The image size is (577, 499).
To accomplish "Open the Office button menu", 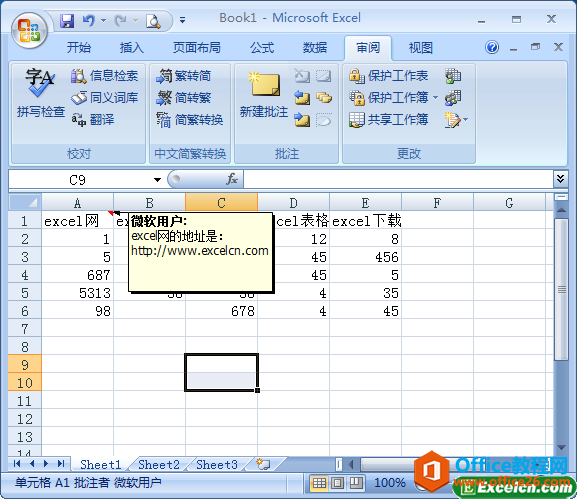I will tap(29, 31).
